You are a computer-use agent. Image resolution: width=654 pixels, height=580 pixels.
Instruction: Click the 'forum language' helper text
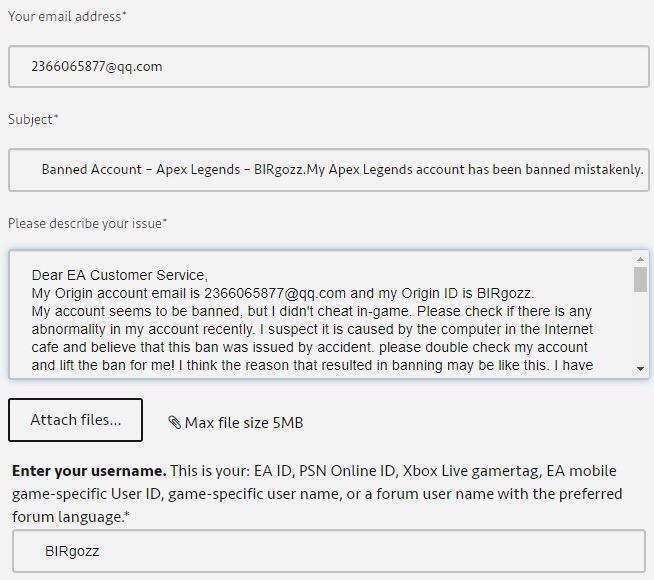pos(68,517)
